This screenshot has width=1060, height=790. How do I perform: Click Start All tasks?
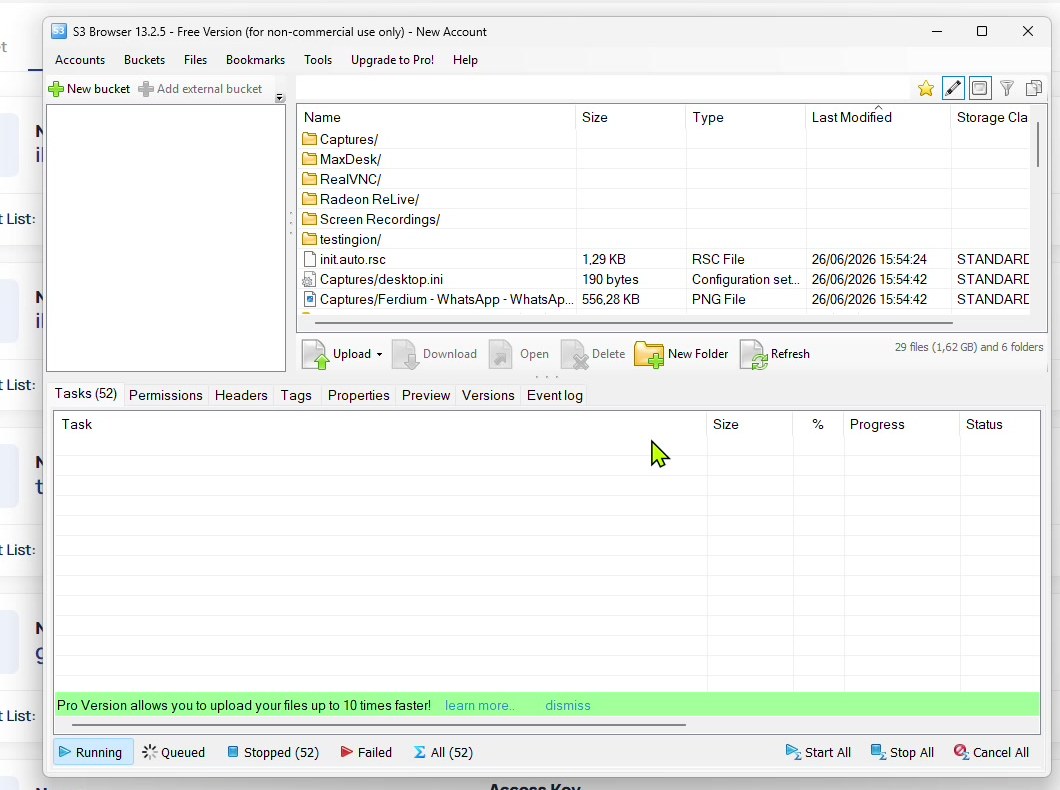coord(818,752)
